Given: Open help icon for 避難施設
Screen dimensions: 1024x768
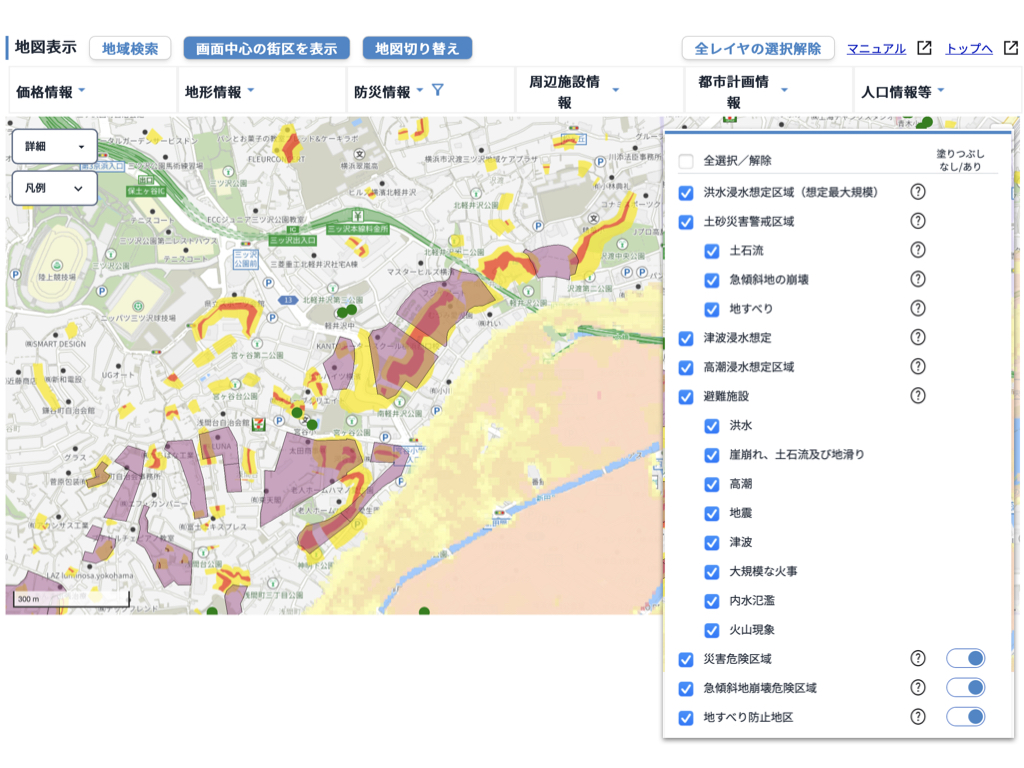Looking at the screenshot, I should (x=917, y=396).
